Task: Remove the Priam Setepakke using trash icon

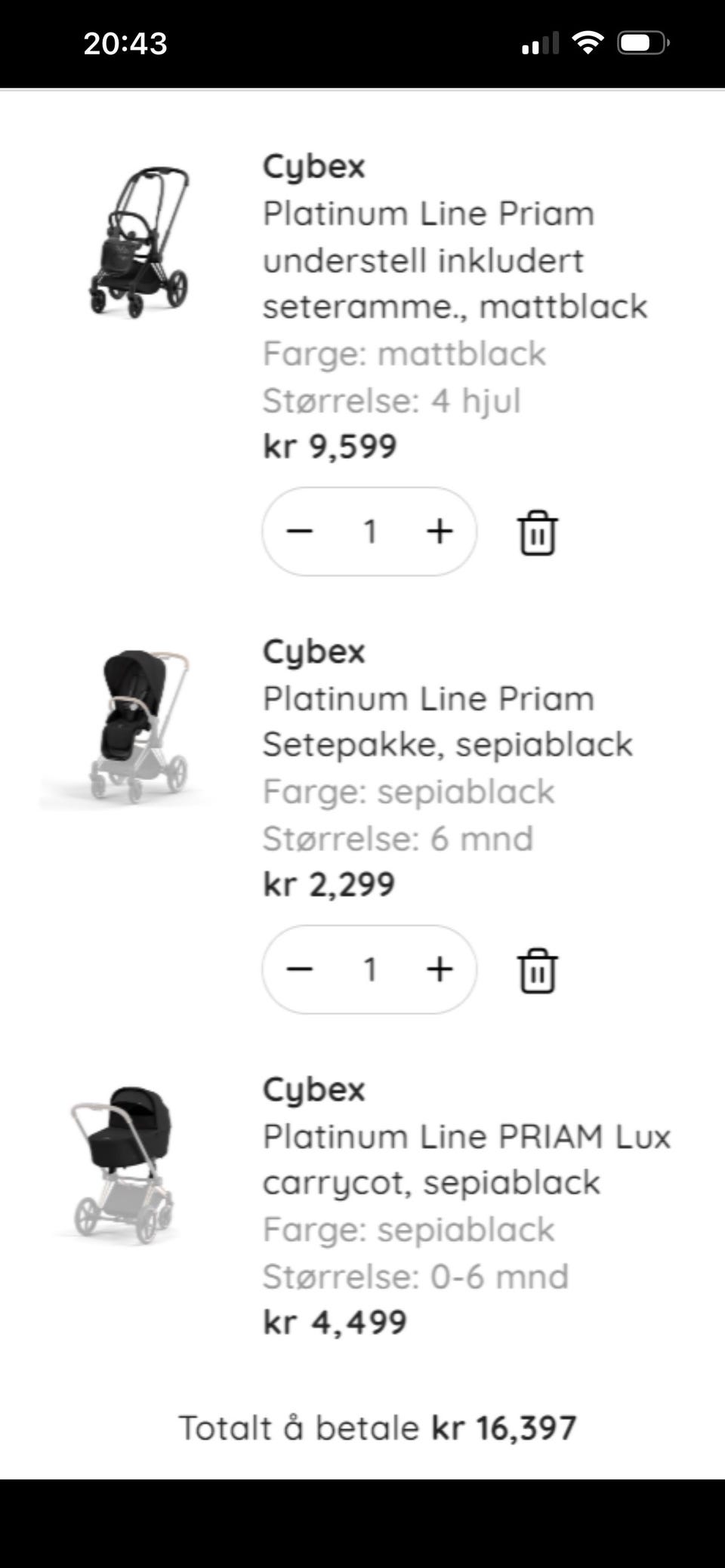Action: [x=537, y=971]
